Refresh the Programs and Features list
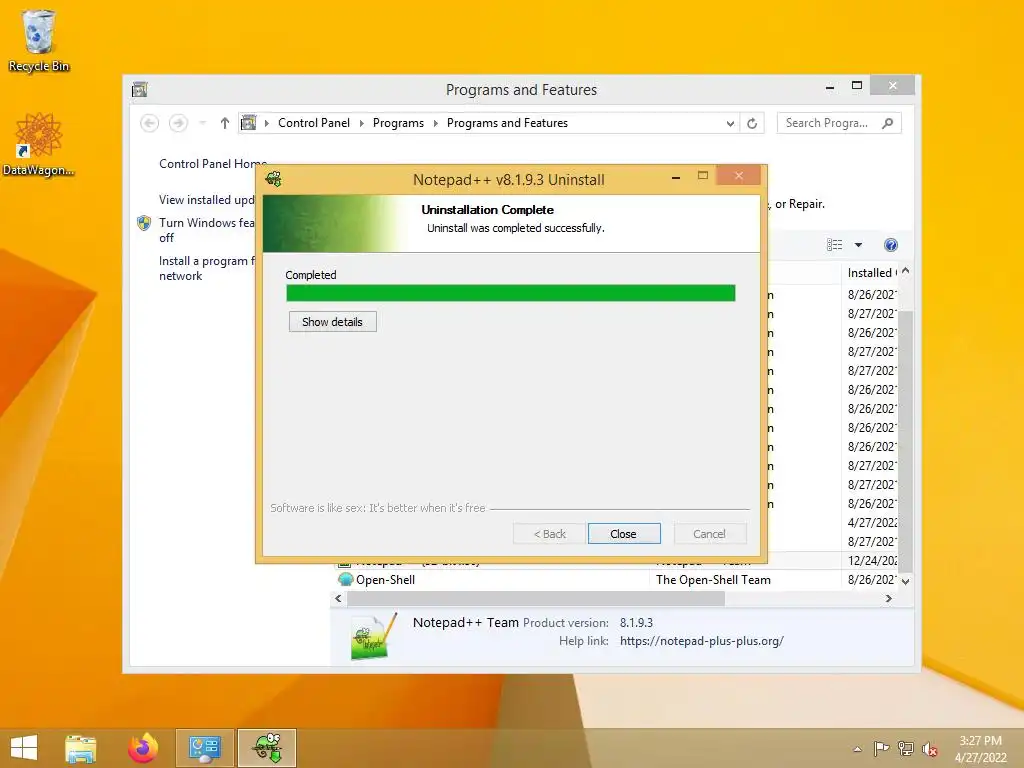 coord(752,123)
